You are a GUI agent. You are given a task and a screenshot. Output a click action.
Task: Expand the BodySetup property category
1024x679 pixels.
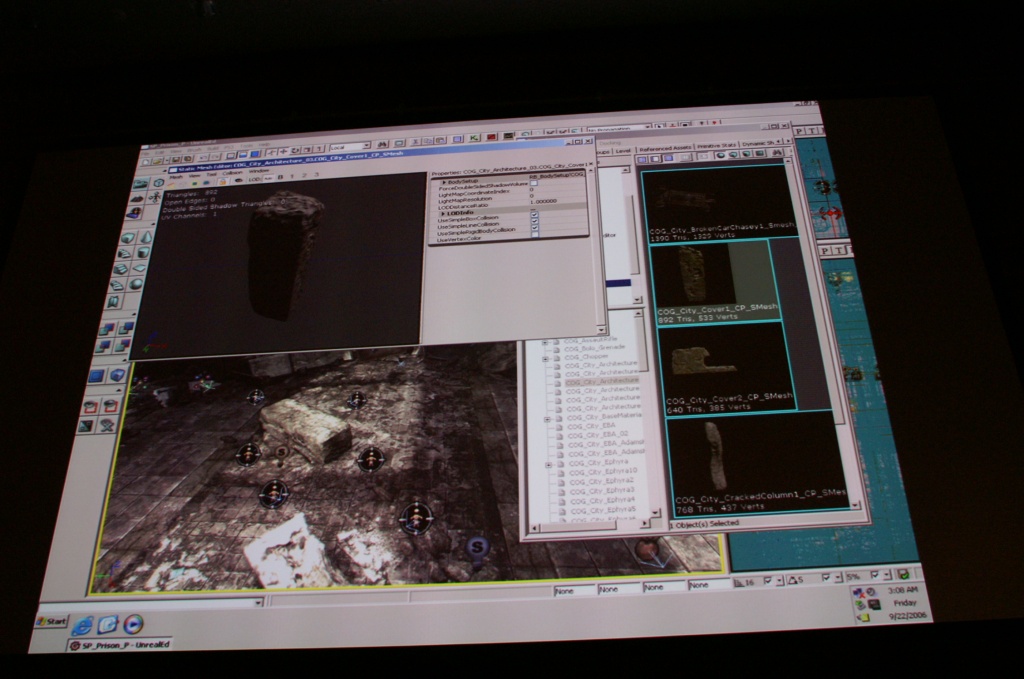445,180
